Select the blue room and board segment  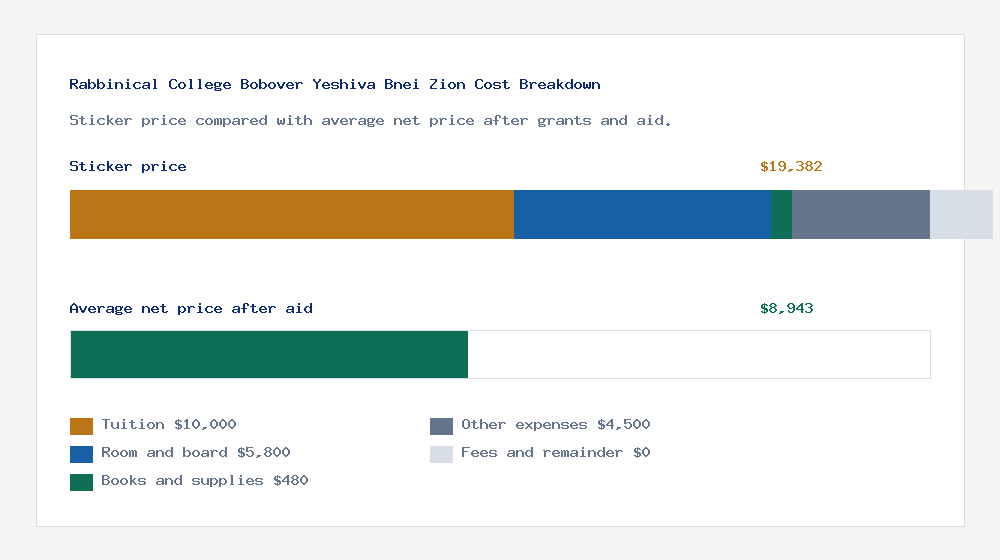click(x=642, y=214)
